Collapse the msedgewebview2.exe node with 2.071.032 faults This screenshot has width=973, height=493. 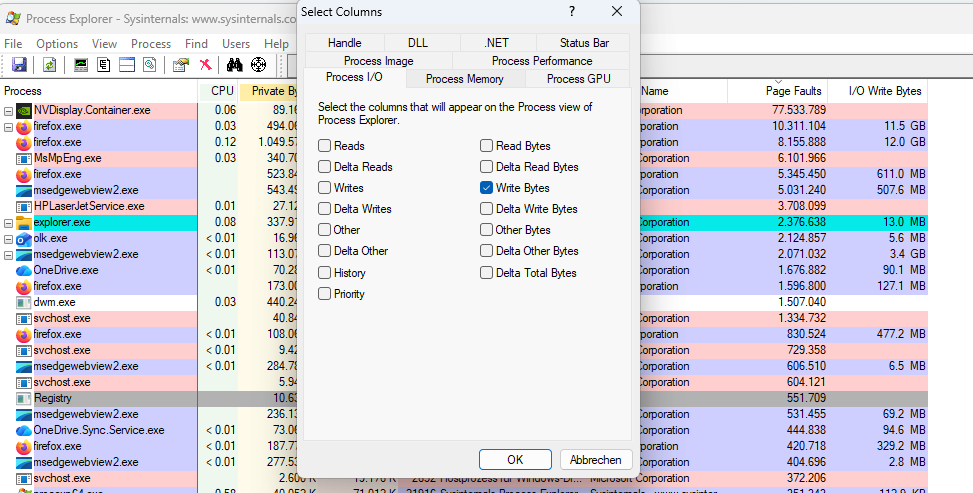tap(9, 255)
